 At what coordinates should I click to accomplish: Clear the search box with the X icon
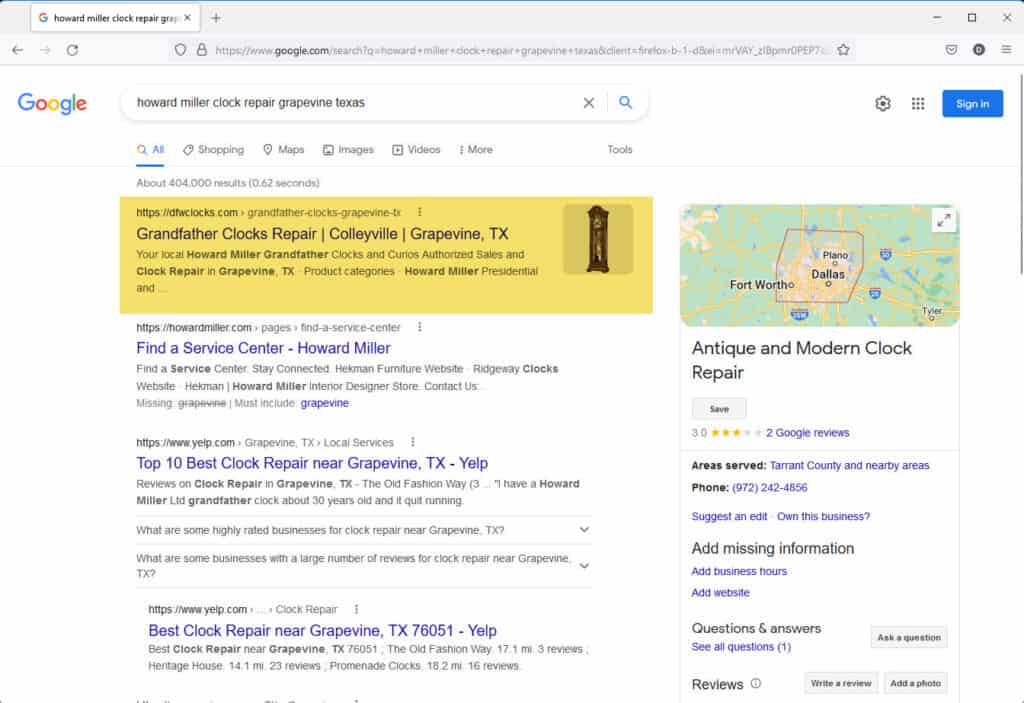click(588, 103)
